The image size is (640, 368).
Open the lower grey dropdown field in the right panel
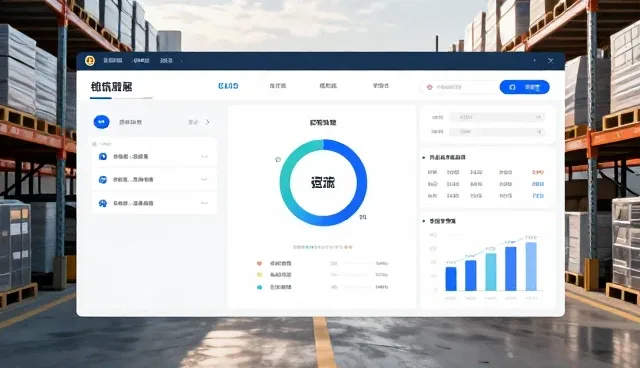(497, 132)
